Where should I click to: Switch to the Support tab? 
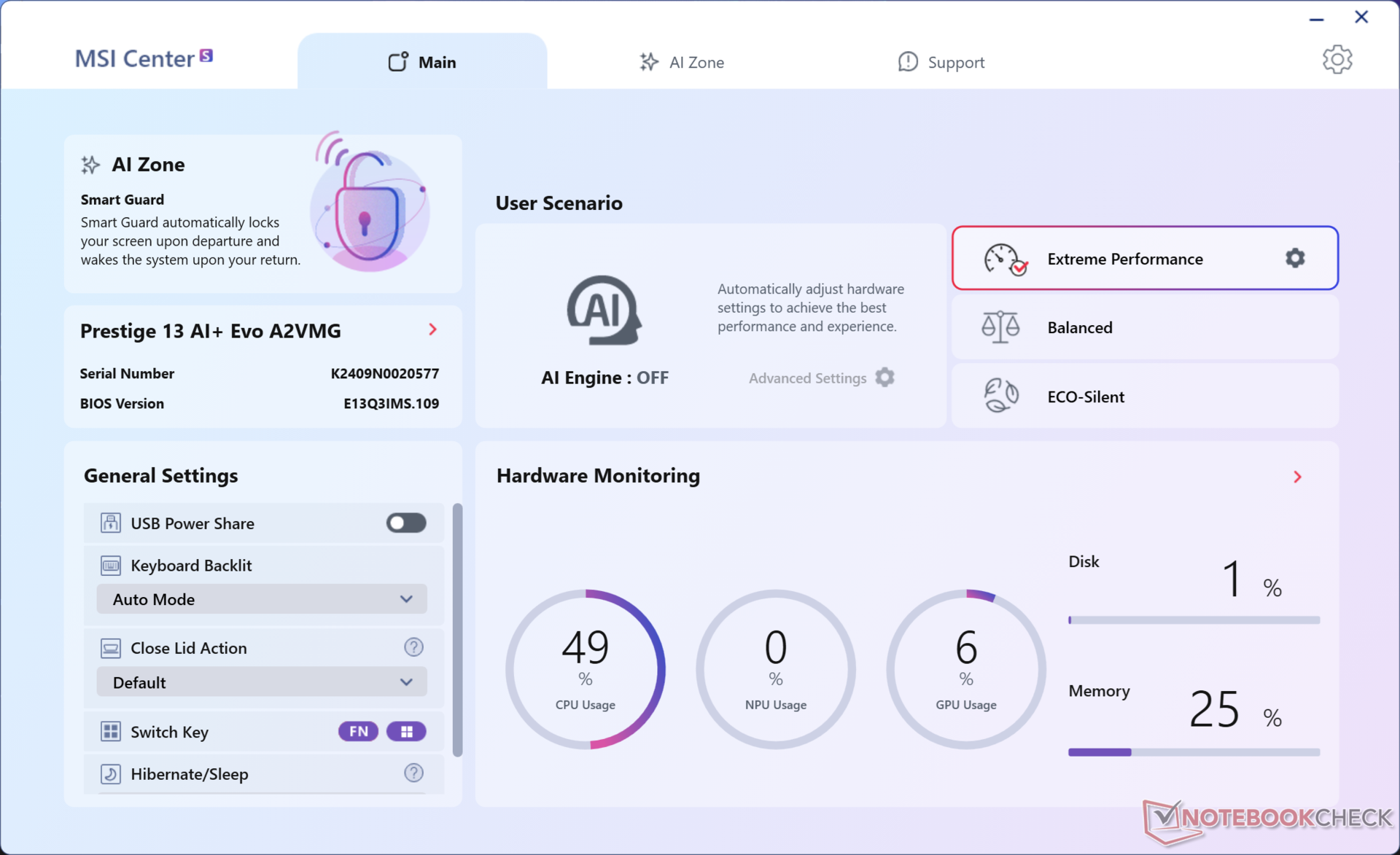[x=941, y=62]
